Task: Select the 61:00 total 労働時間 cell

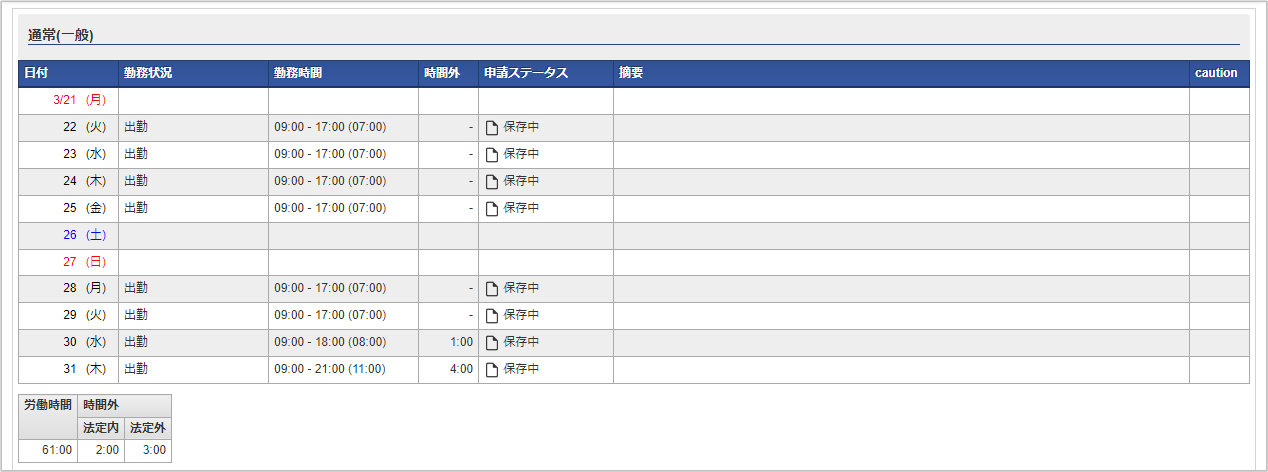Action: tap(47, 451)
